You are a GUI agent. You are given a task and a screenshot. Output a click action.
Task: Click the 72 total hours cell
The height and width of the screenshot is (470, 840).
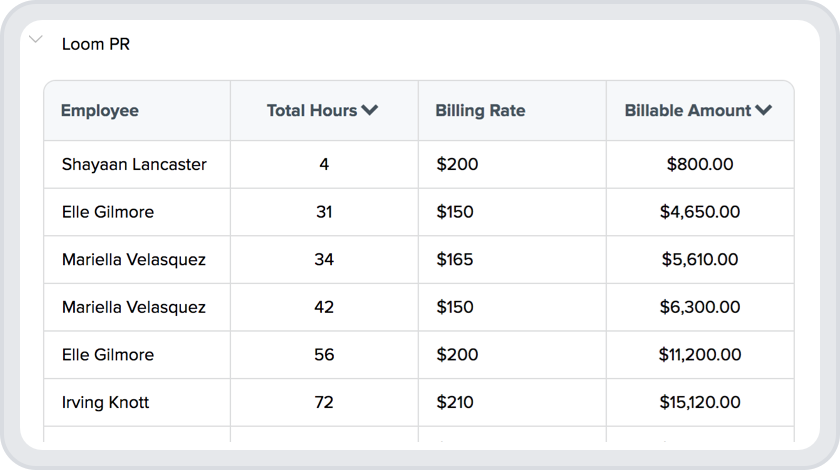pyautogui.click(x=324, y=403)
